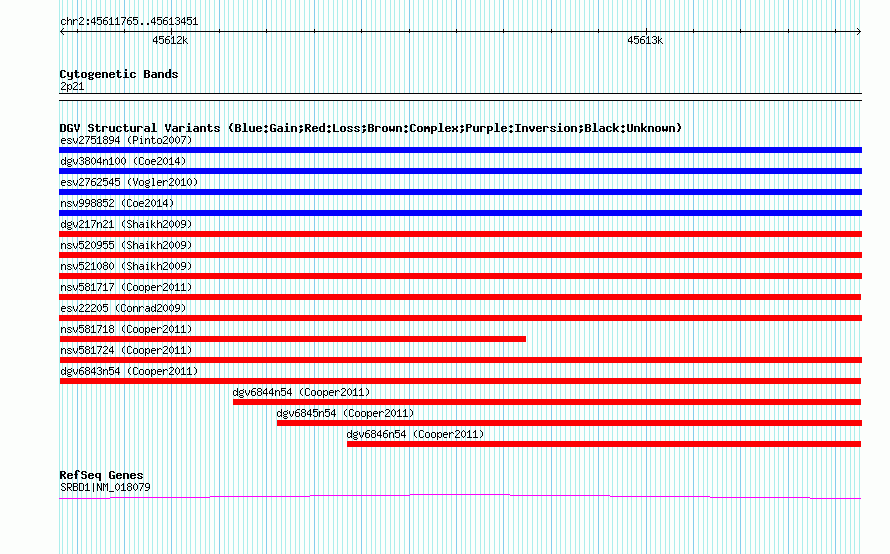
Task: Select the nsv521080 red variant bar
Action: pos(460,276)
